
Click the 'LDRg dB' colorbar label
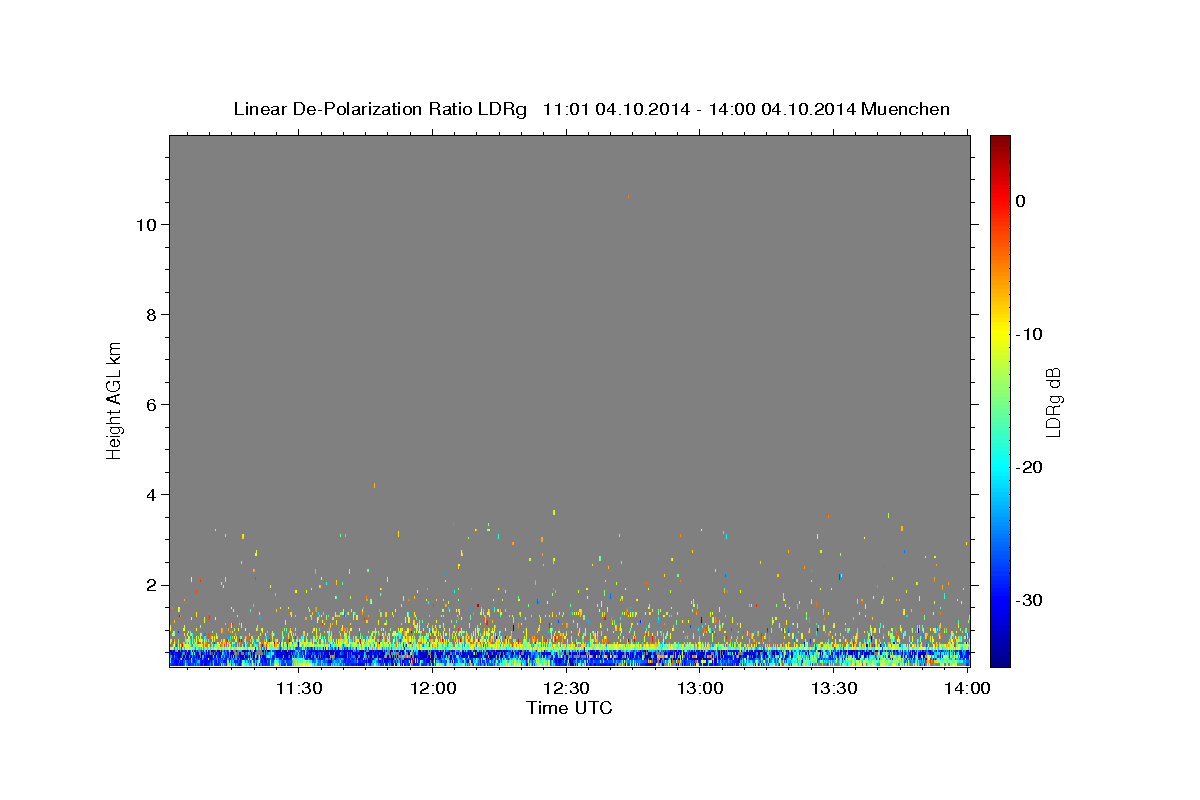pos(1053,402)
